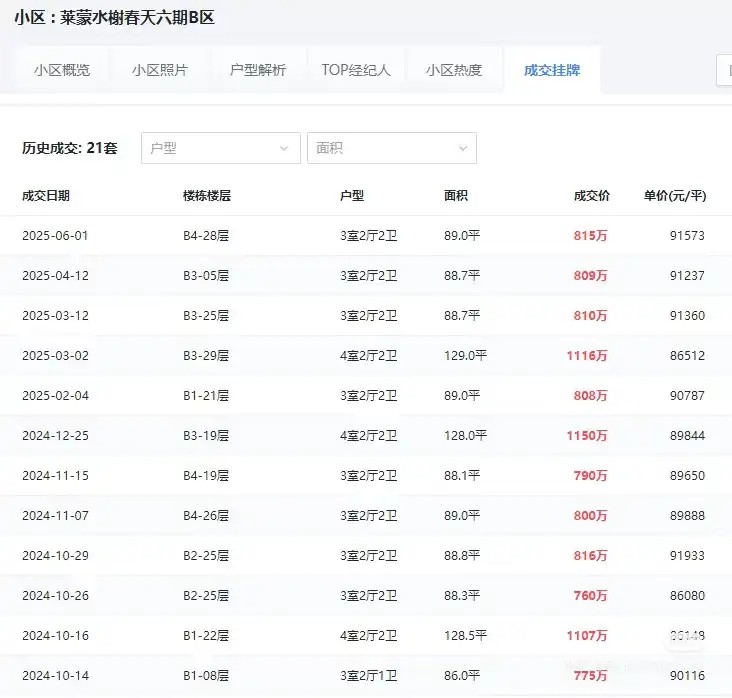This screenshot has width=732, height=698.
Task: Click the active 成交挂牌 tab
Action: pyautogui.click(x=552, y=70)
